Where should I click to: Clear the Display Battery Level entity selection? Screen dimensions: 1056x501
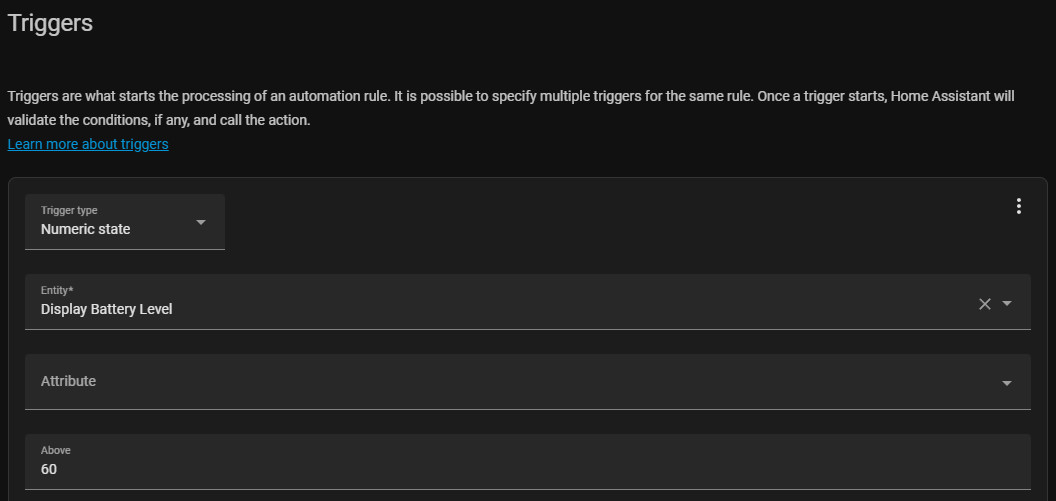tap(985, 304)
